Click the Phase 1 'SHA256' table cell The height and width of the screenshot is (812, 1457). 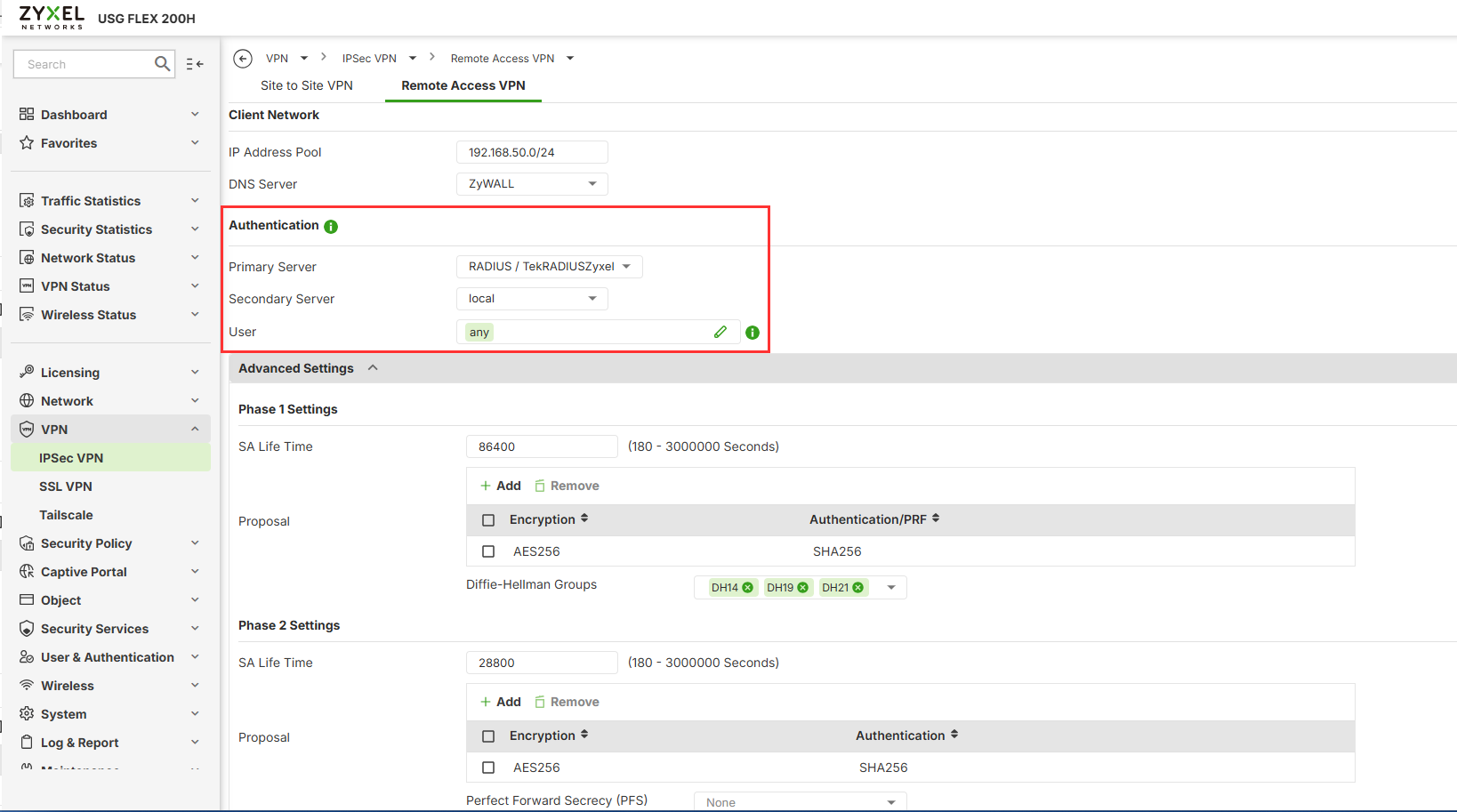pyautogui.click(x=837, y=551)
